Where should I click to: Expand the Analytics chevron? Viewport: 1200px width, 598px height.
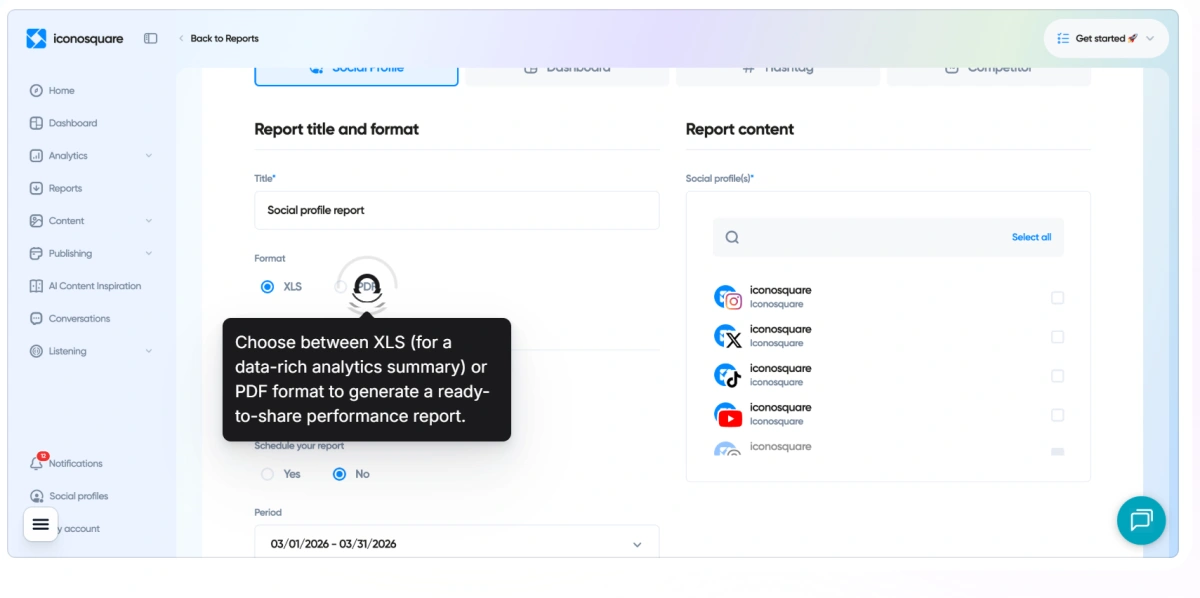pos(149,155)
